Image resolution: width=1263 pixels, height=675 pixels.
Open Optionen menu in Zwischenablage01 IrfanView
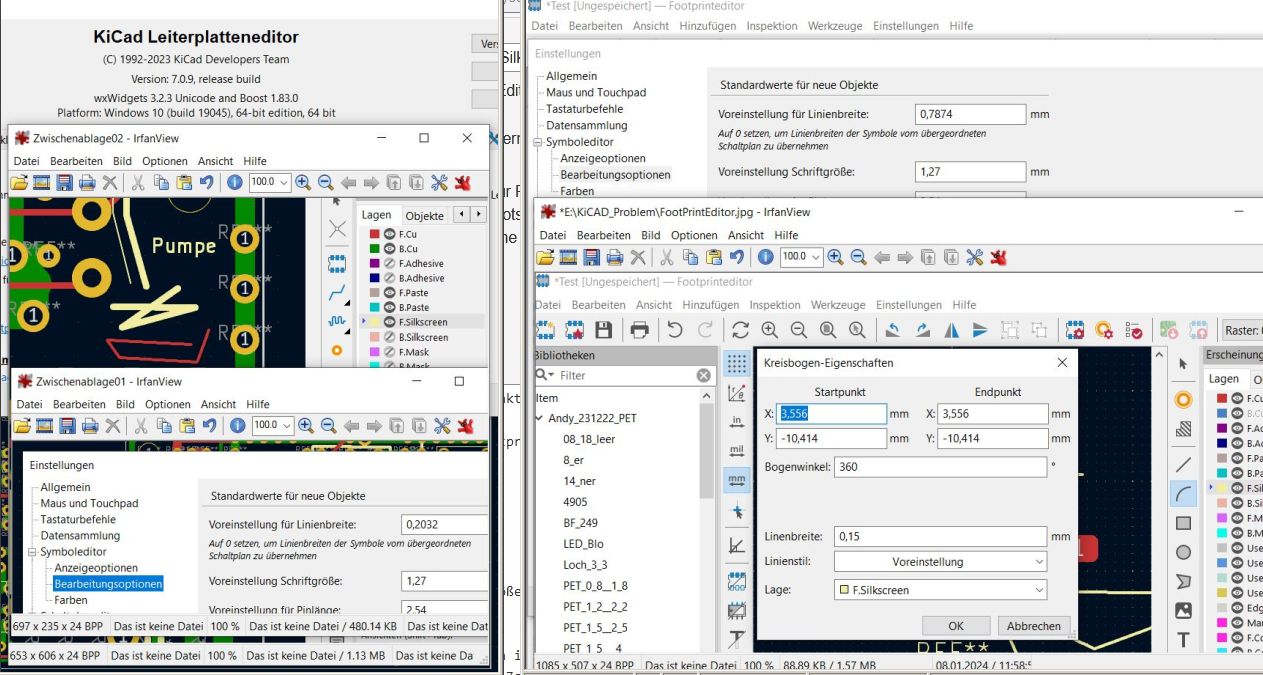pos(168,404)
